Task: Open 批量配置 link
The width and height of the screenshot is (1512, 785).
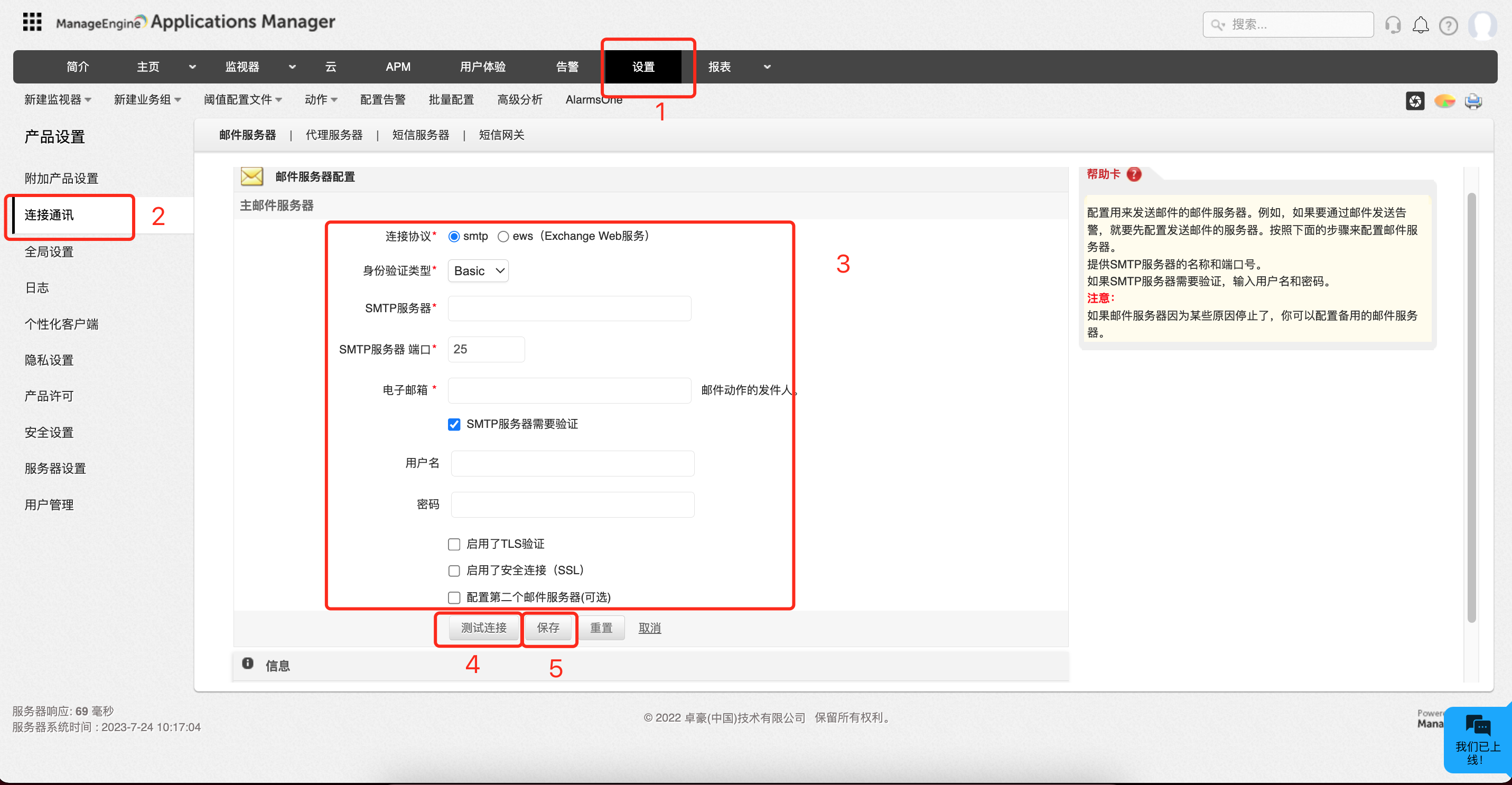Action: pyautogui.click(x=451, y=100)
